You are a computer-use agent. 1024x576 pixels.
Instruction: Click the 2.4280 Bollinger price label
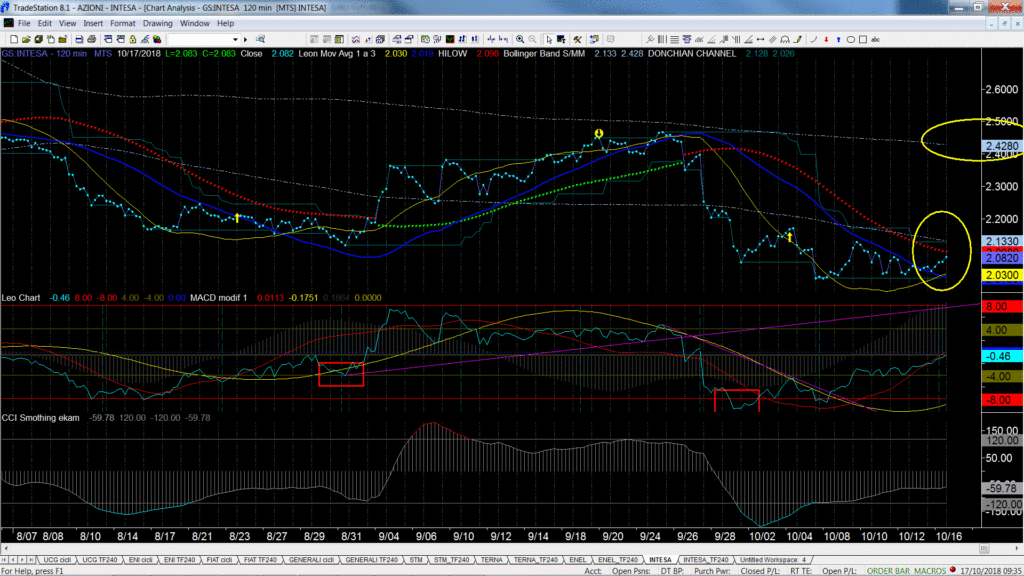(1002, 146)
